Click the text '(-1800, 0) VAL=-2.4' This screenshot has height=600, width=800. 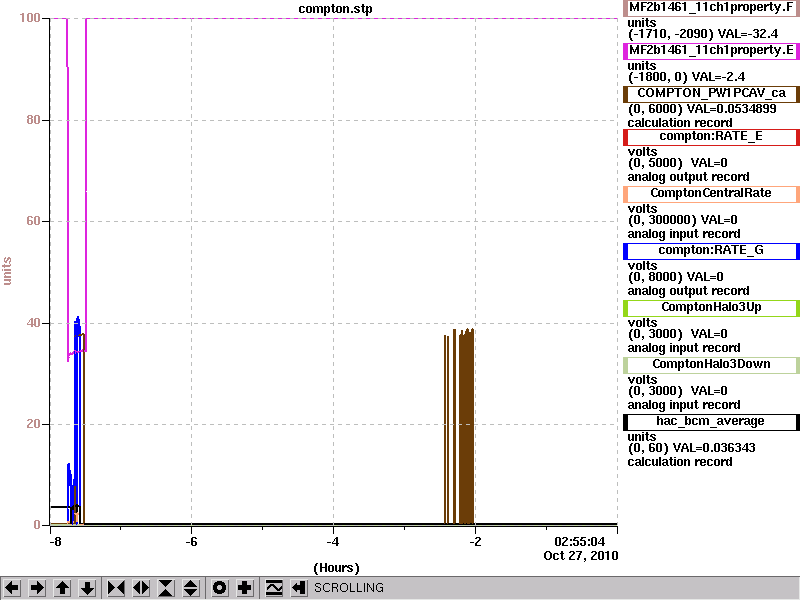[686, 77]
